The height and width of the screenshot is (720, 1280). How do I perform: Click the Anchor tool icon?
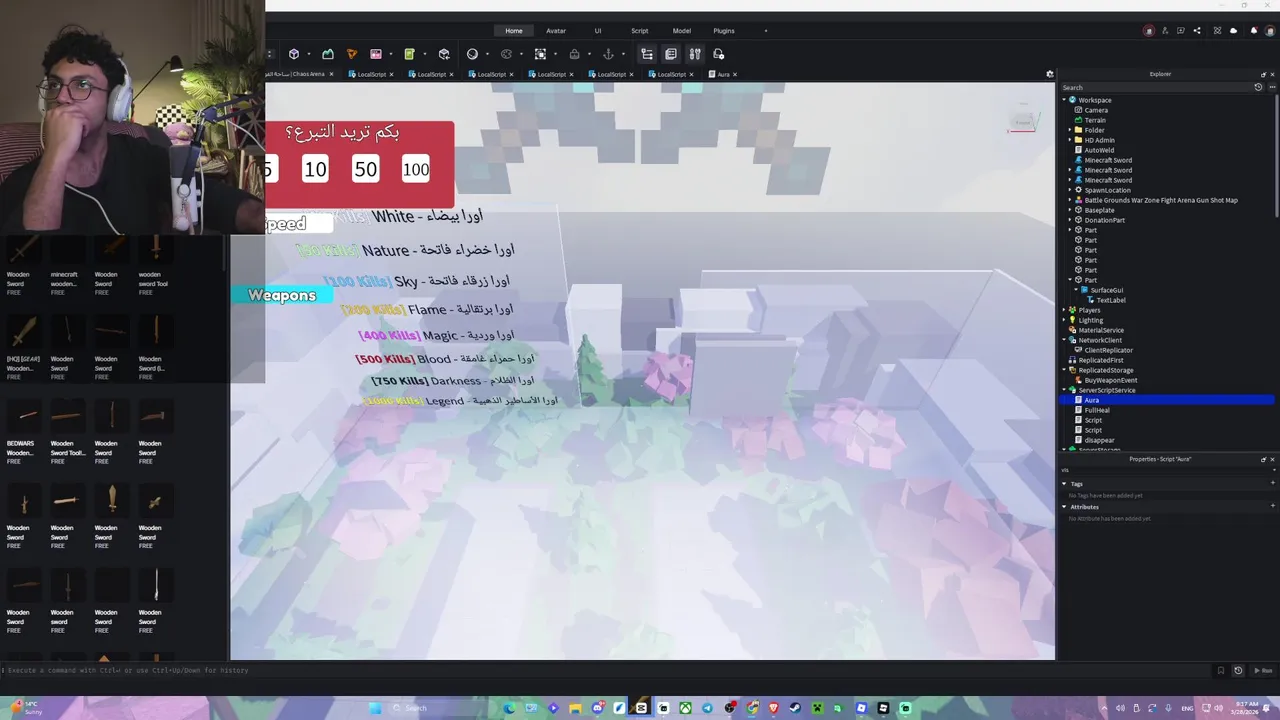pyautogui.click(x=608, y=54)
